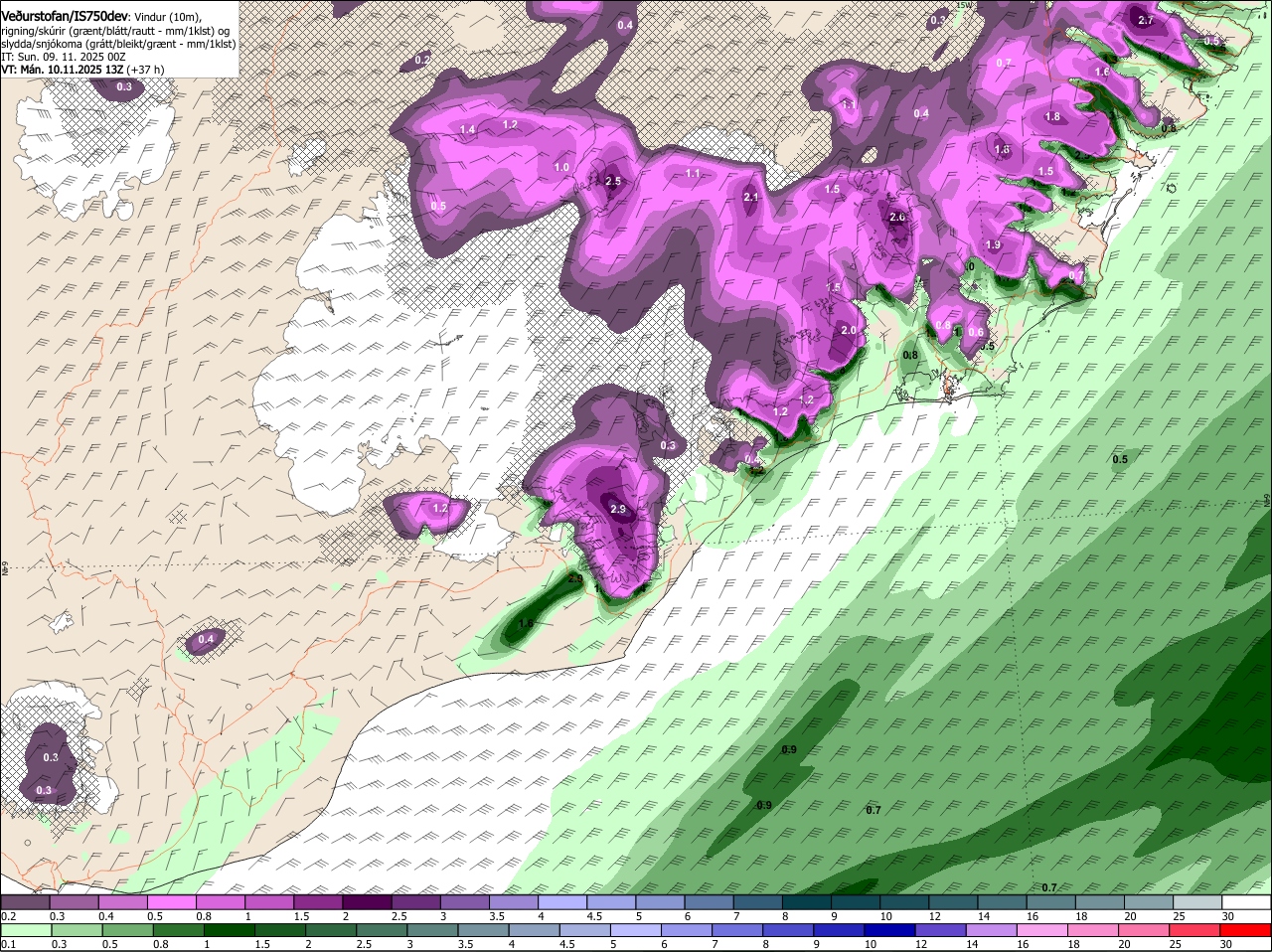This screenshot has height=952, width=1272.
Task: Click the title text Veðurstofan/IS750dev
Action: (x=65, y=16)
